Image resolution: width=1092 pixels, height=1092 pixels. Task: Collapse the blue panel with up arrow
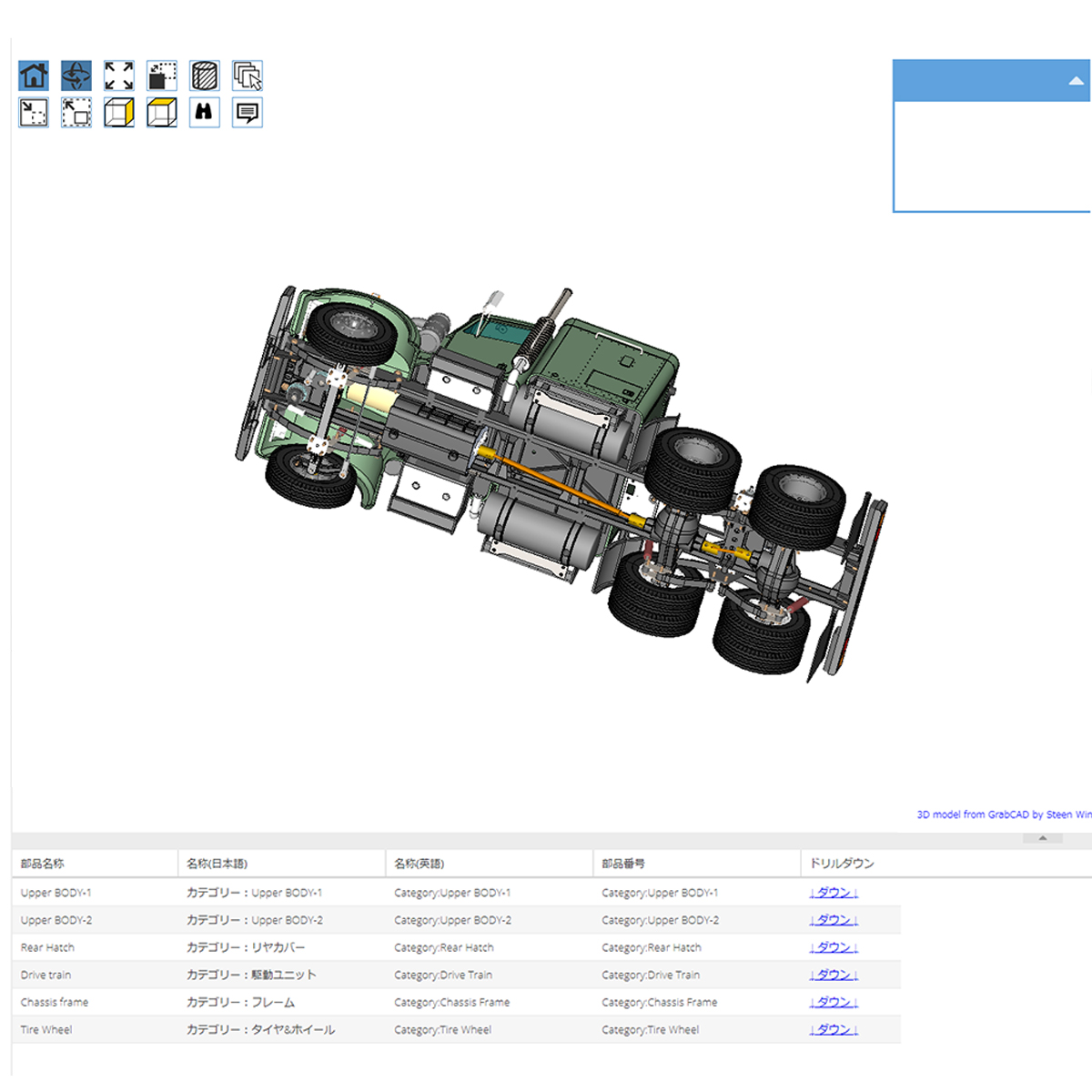[1077, 81]
